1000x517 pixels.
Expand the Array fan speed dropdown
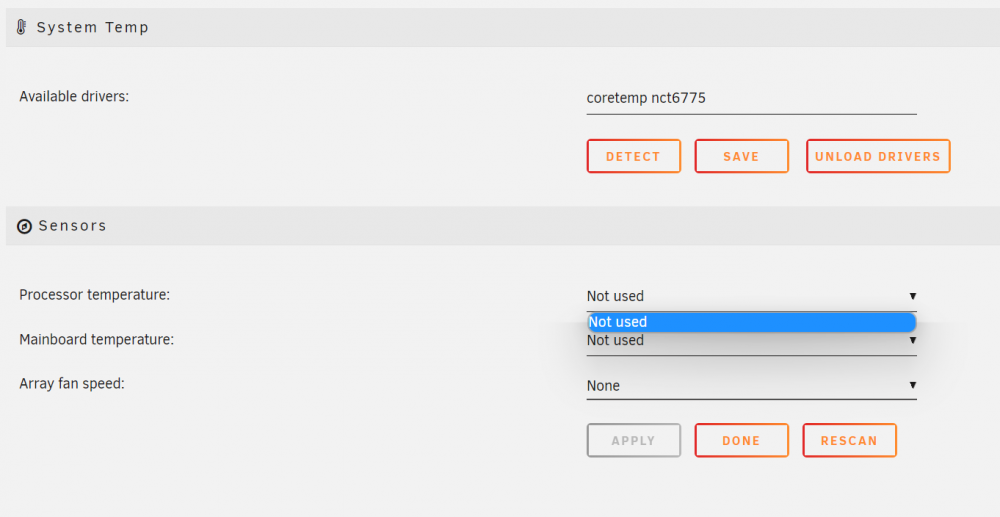click(751, 386)
